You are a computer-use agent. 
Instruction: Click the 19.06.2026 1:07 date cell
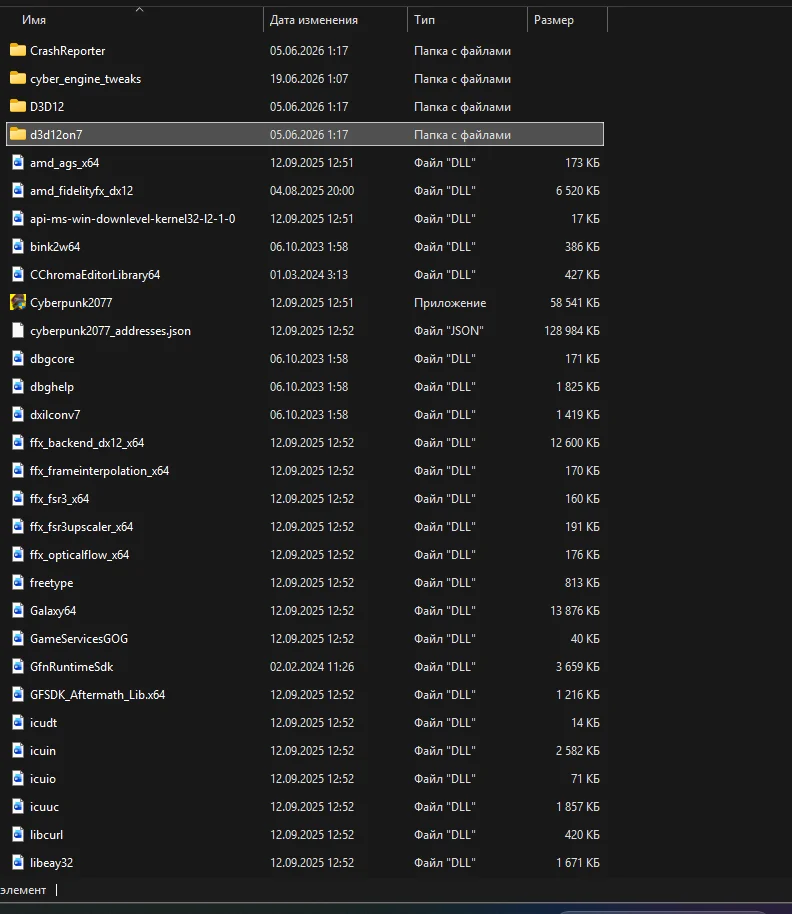(x=309, y=79)
